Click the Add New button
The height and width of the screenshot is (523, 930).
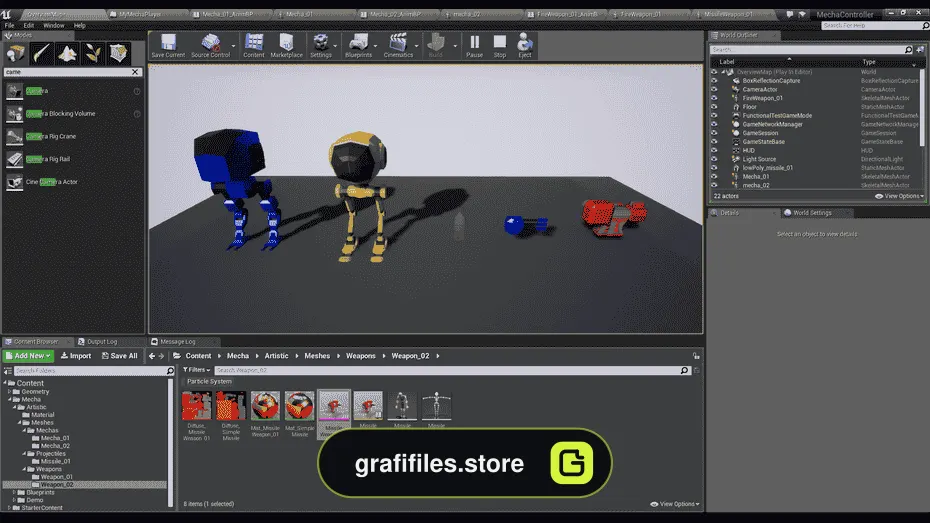[28, 356]
